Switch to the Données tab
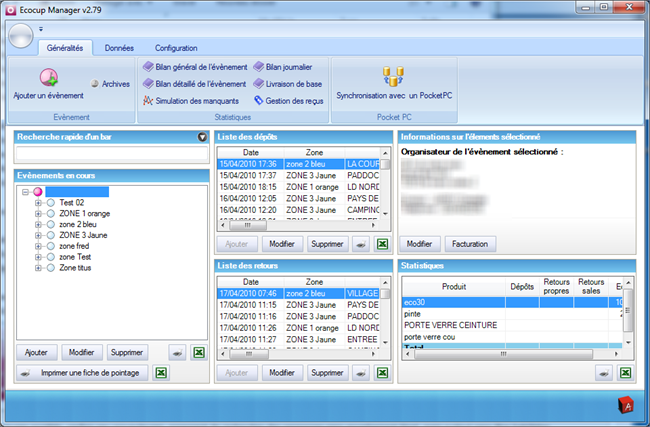This screenshot has height=427, width=650. (119, 47)
